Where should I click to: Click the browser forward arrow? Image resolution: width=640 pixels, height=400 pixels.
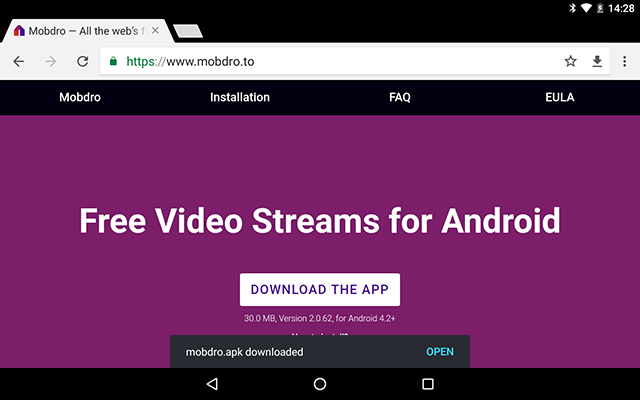coord(51,61)
